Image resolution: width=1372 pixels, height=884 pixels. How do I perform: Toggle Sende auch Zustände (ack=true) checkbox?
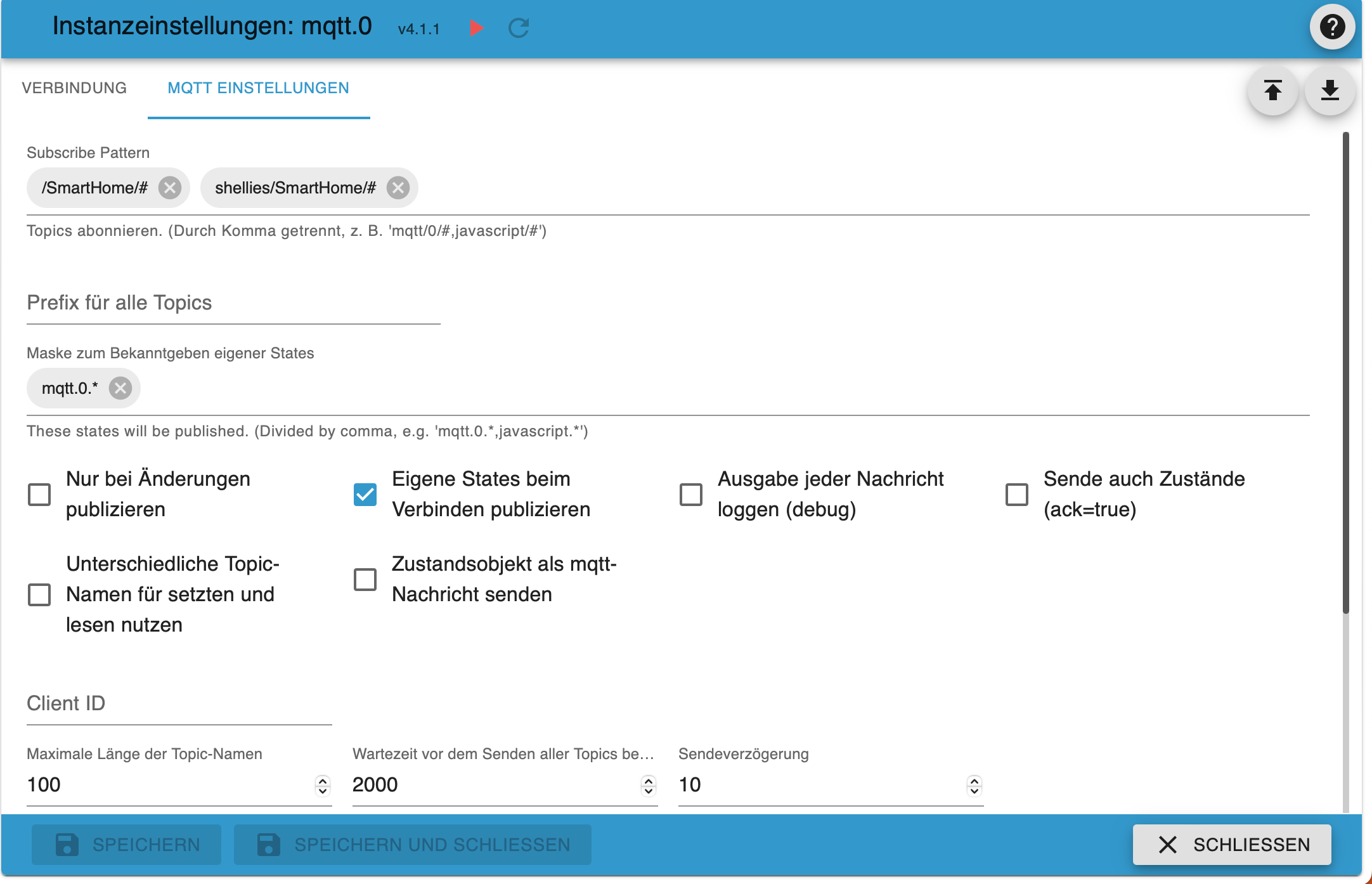point(1017,494)
